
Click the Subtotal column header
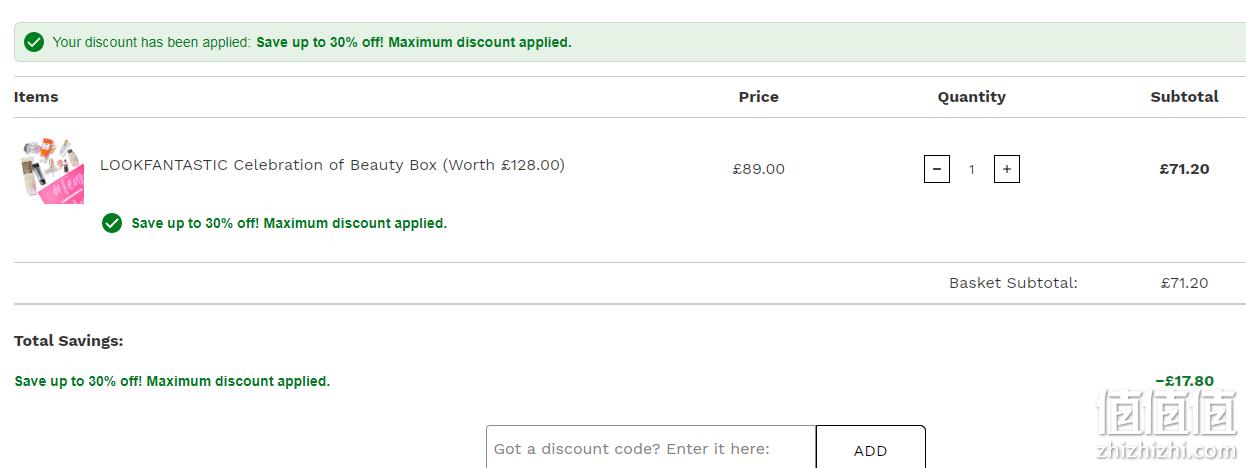(x=1184, y=97)
